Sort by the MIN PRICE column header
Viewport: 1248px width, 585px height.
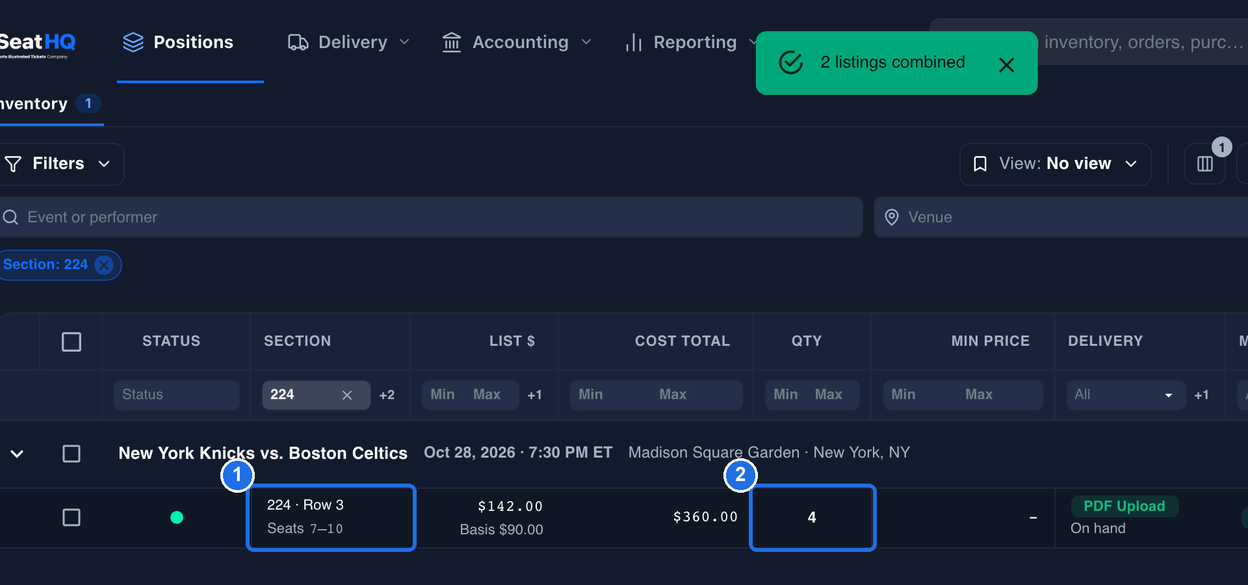[990, 341]
